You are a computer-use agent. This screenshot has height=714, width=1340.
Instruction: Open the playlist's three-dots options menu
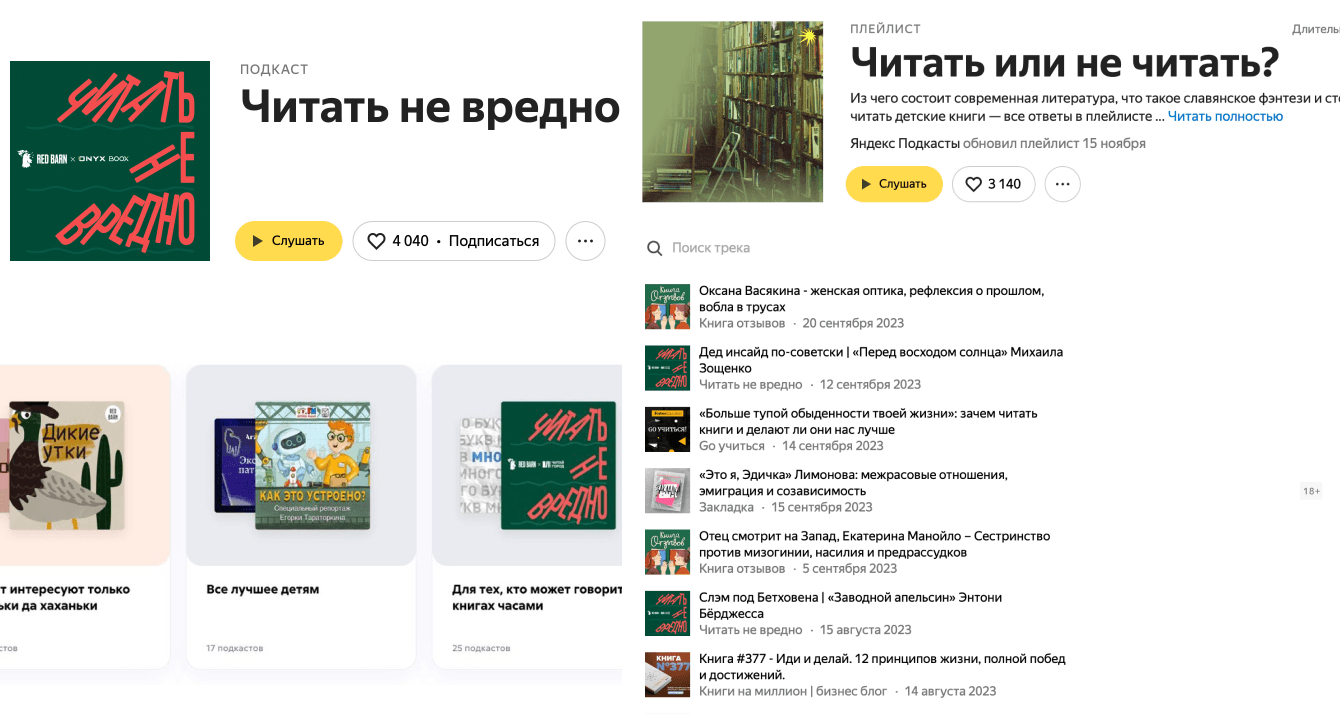click(1063, 184)
